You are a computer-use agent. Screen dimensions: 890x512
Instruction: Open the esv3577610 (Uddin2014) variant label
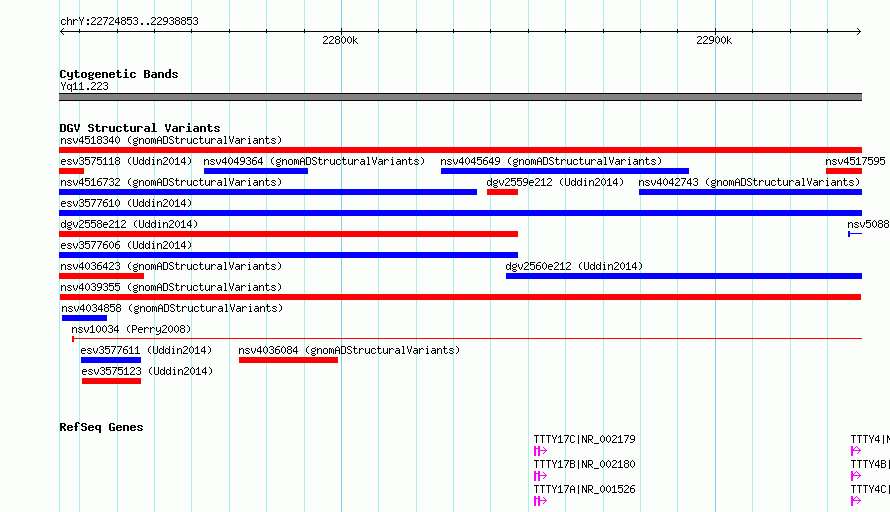point(126,203)
